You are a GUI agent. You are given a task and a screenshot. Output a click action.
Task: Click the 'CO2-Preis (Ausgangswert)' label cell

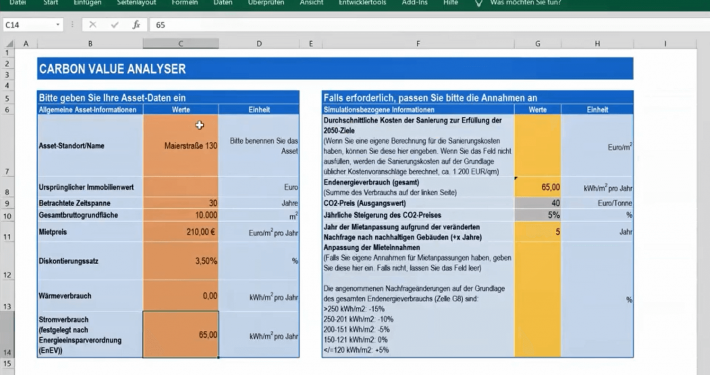click(418, 203)
